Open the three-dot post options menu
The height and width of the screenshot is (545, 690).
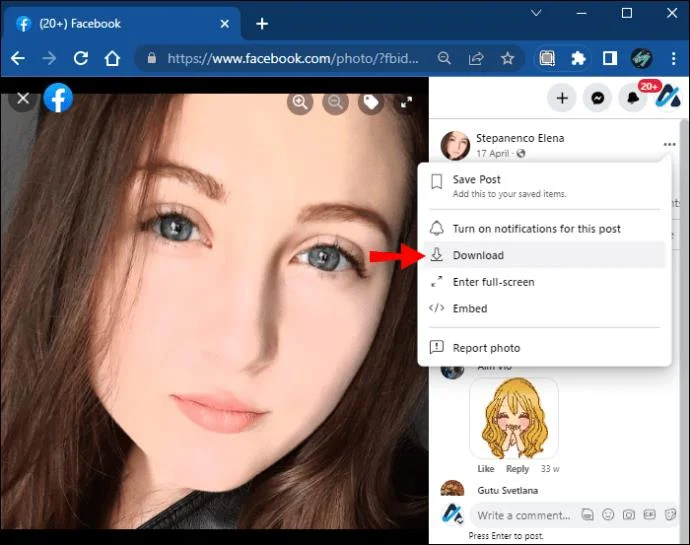[669, 144]
